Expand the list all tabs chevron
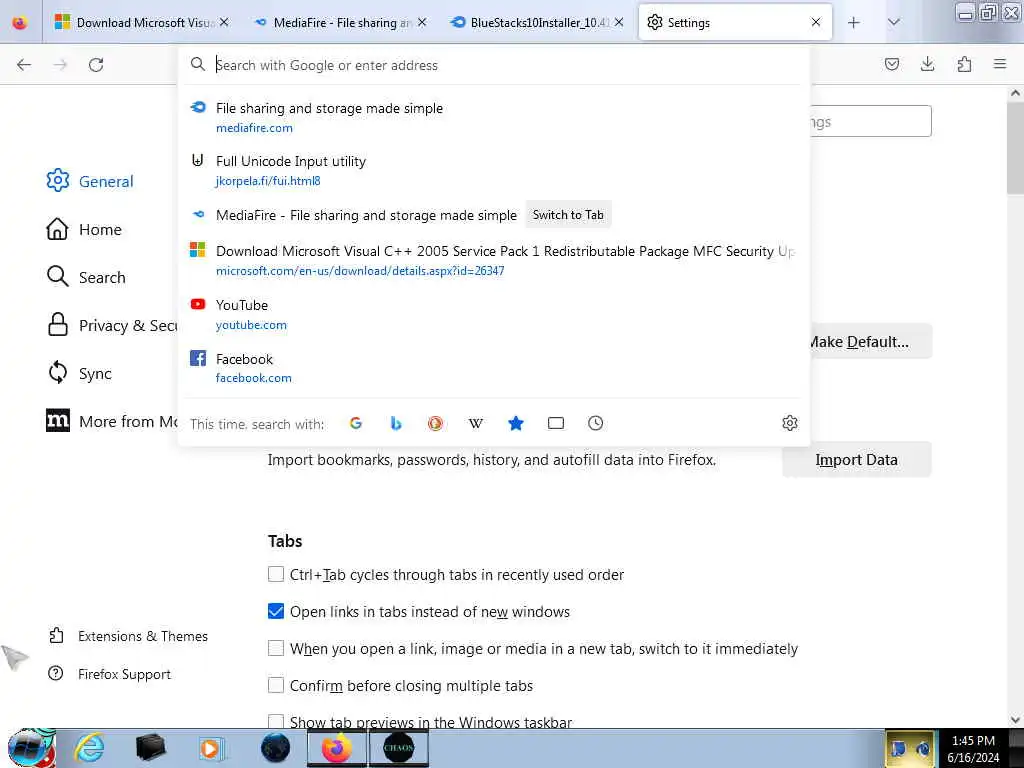The height and width of the screenshot is (768, 1024). [x=894, y=23]
